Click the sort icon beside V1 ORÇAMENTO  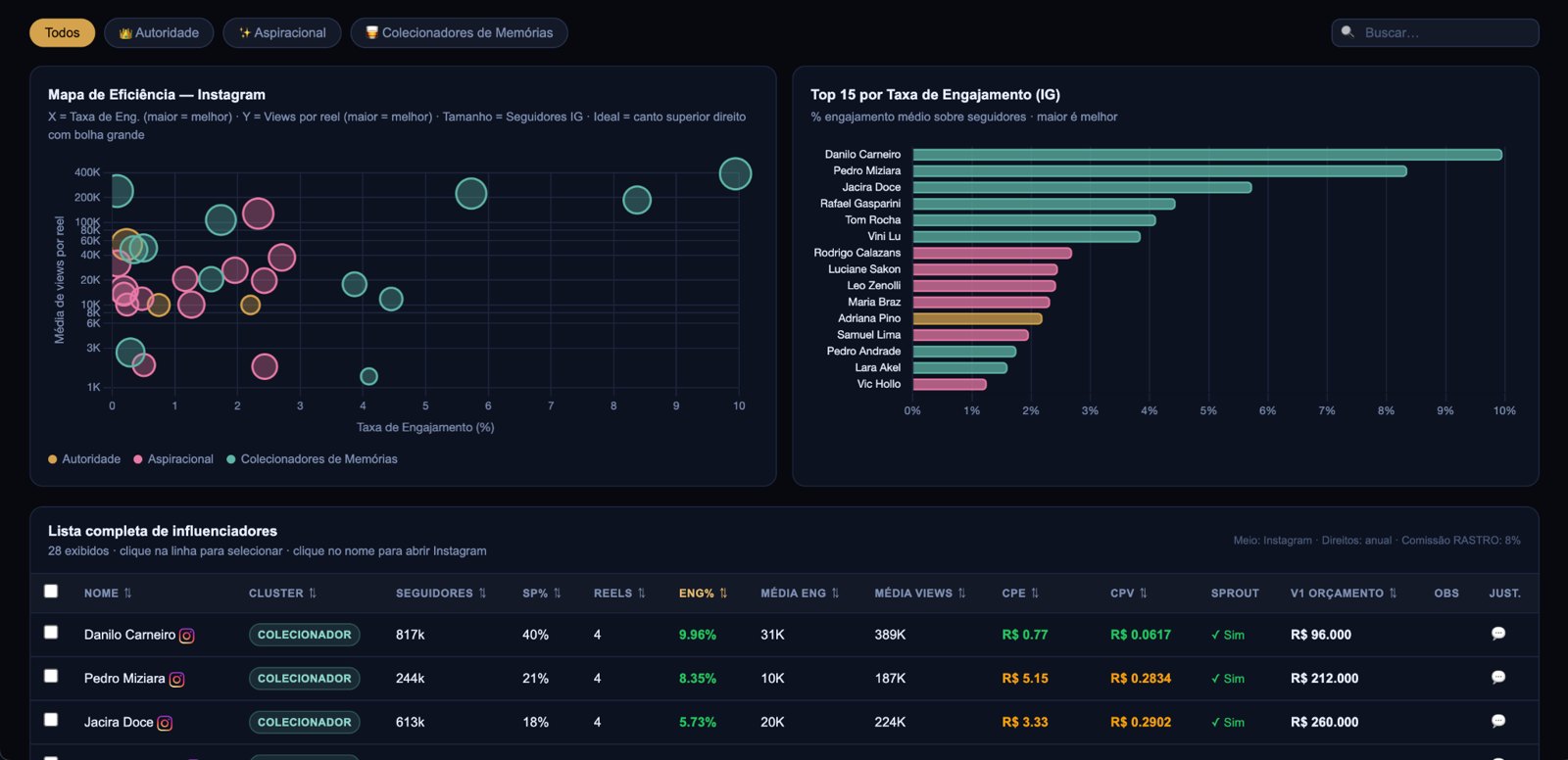pyautogui.click(x=1393, y=594)
